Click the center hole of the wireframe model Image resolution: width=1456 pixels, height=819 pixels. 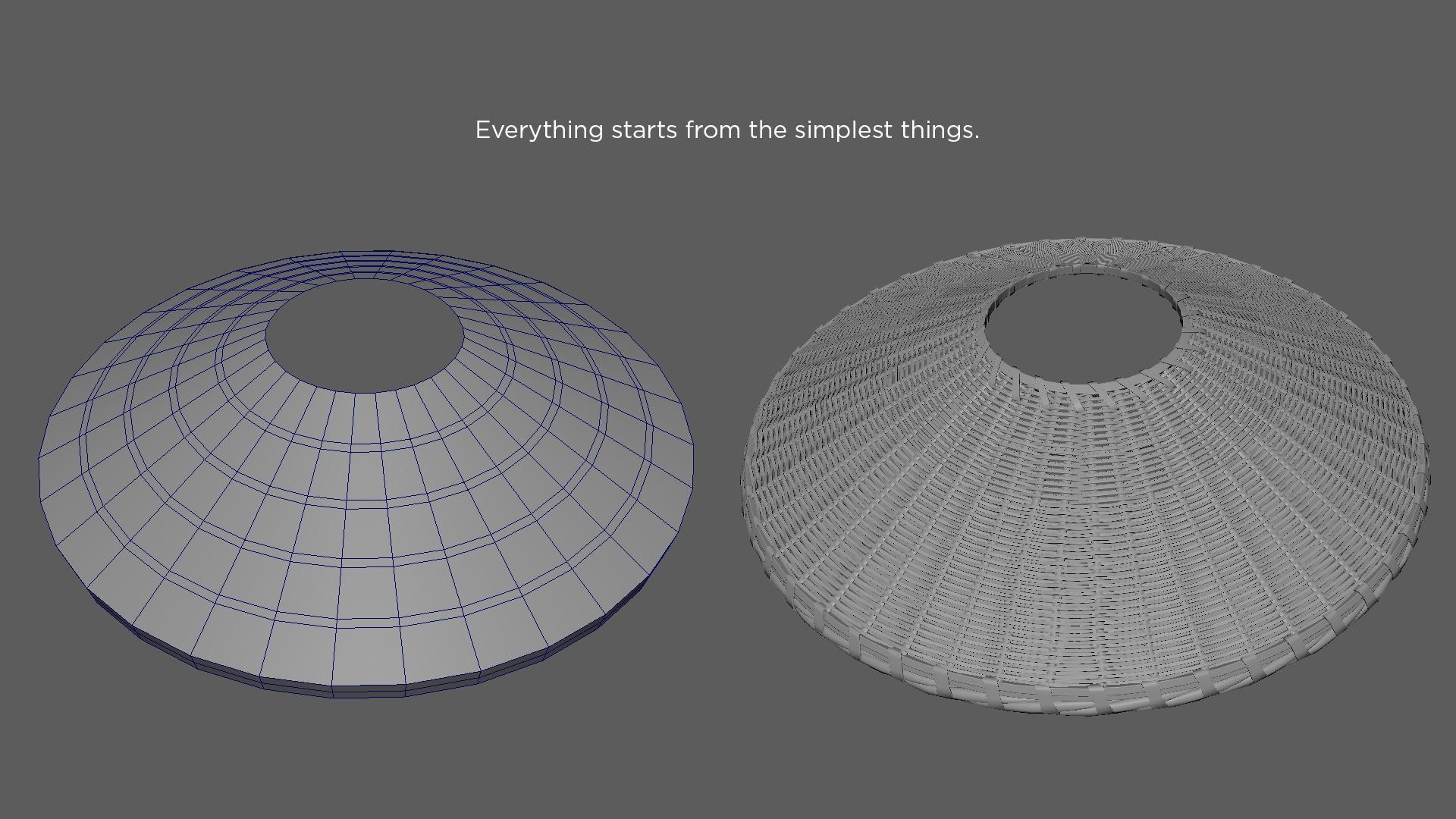pos(364,334)
